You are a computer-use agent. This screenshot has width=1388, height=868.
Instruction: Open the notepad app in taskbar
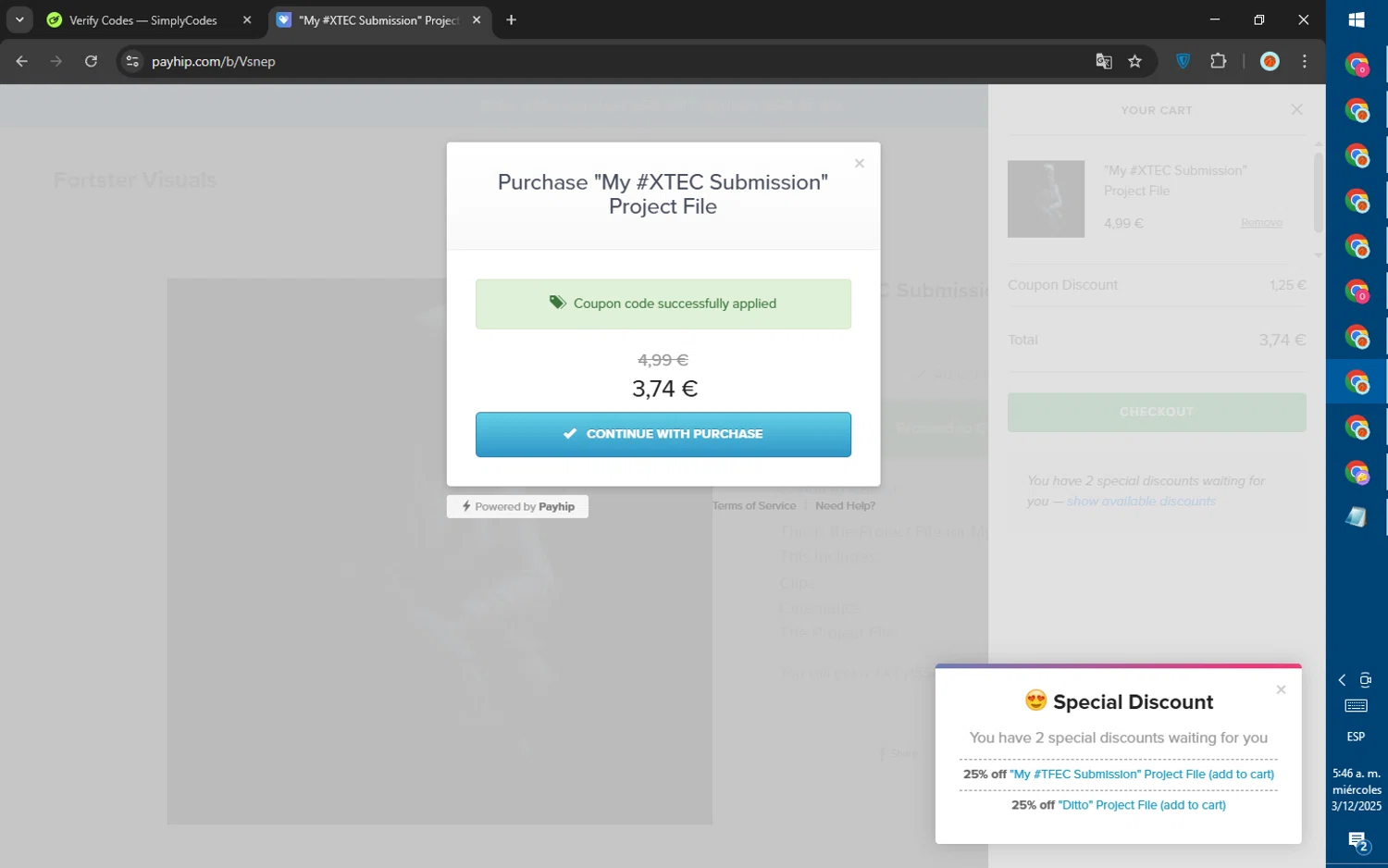click(1357, 517)
